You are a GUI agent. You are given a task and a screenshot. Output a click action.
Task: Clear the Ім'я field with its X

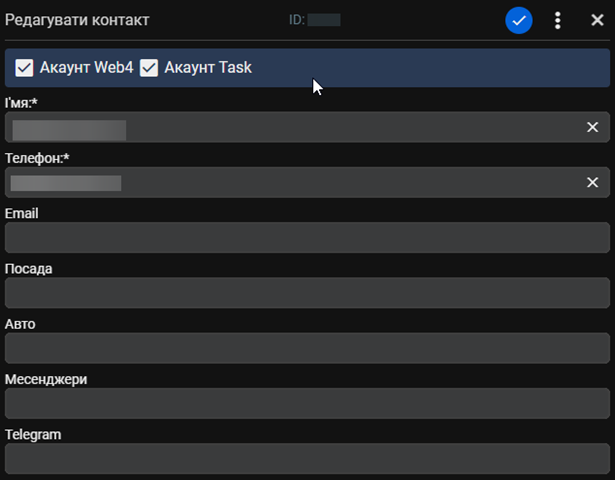click(x=592, y=127)
